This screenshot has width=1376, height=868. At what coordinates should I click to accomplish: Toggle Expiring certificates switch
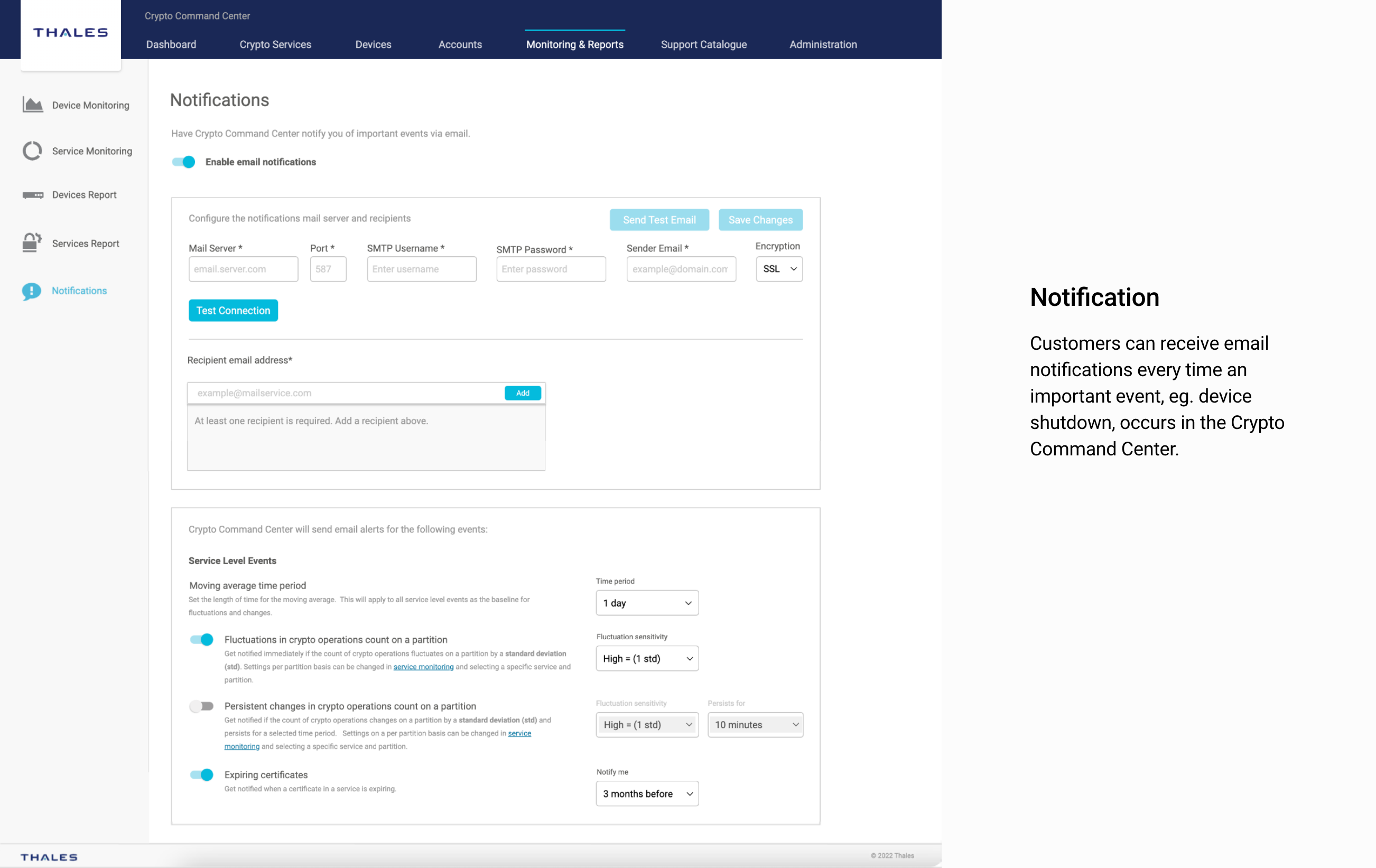pos(202,774)
